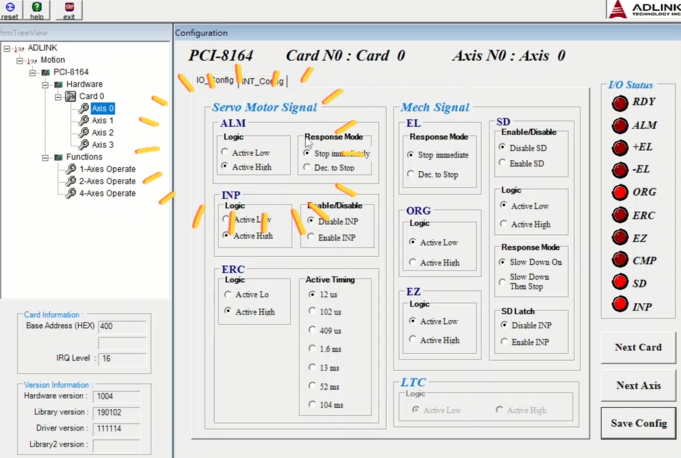Select ALM logic Active Low
This screenshot has width=681, height=458.
point(225,152)
